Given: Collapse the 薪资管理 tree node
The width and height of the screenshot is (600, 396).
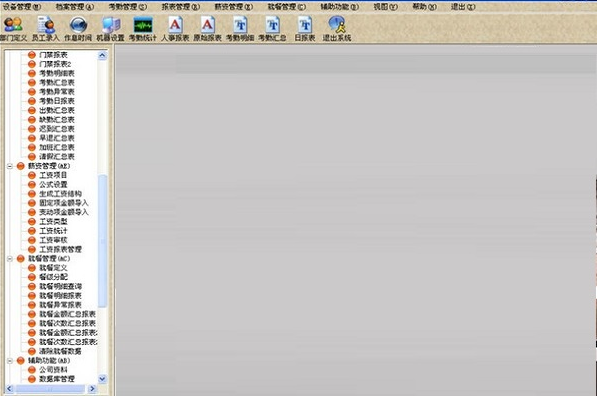Looking at the screenshot, I should 10,166.
